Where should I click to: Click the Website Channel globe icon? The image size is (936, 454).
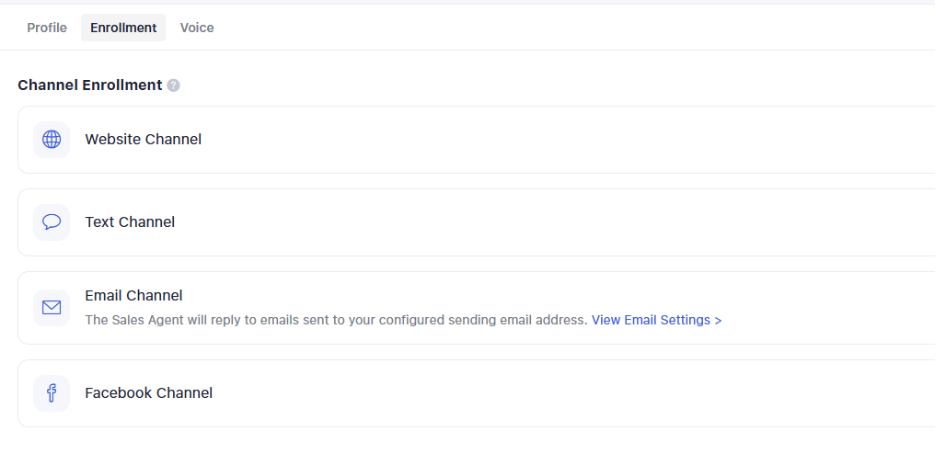[51, 140]
